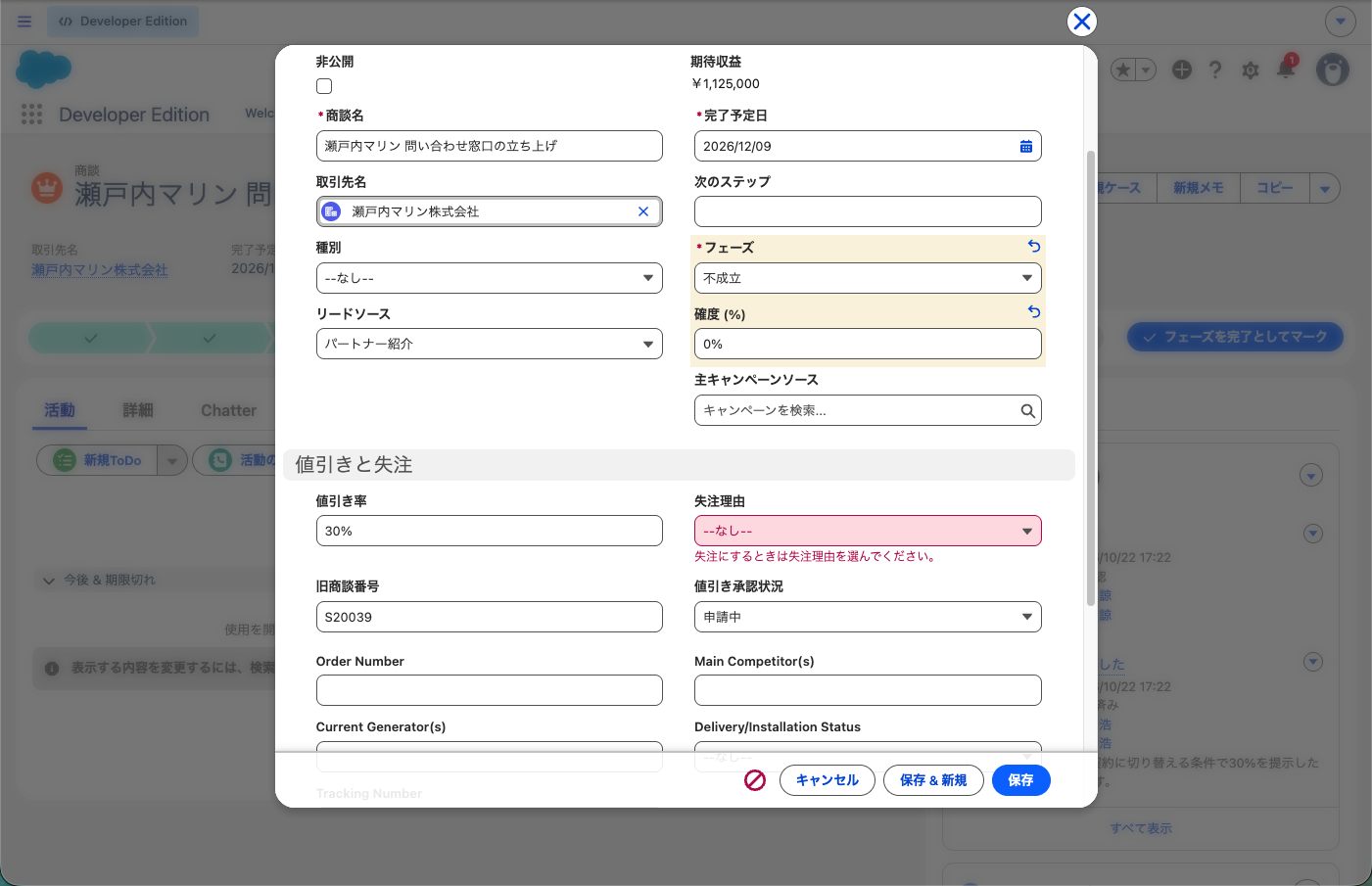The image size is (1372, 886).
Task: Click into the 次のステップ field
Action: (x=868, y=211)
